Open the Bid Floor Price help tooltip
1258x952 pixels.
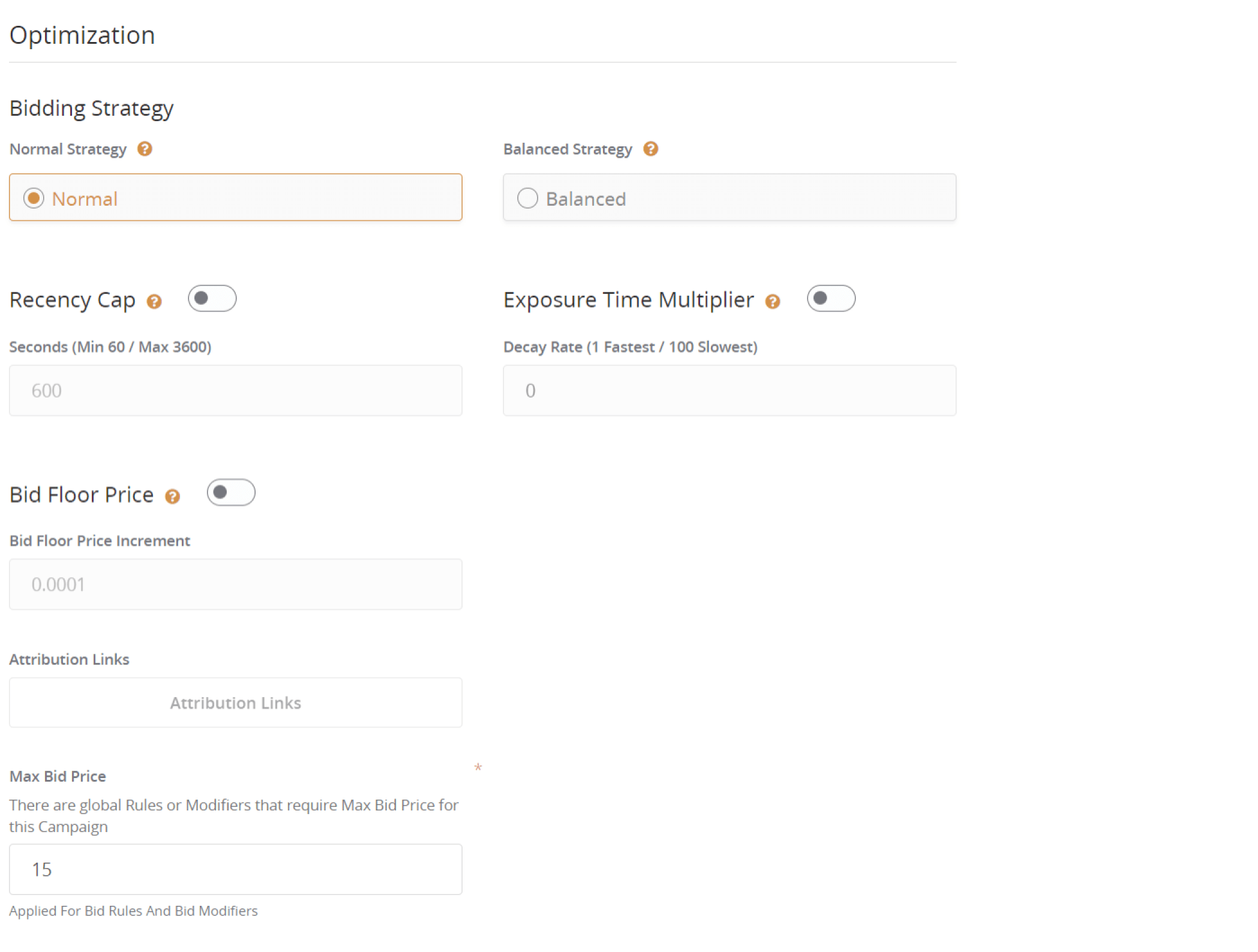[173, 496]
